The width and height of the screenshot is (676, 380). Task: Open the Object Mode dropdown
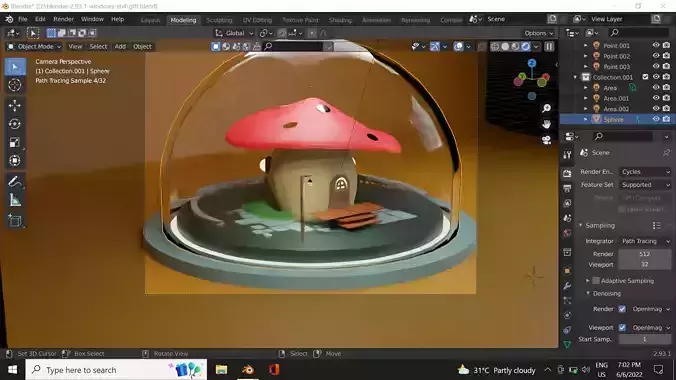pyautogui.click(x=34, y=47)
